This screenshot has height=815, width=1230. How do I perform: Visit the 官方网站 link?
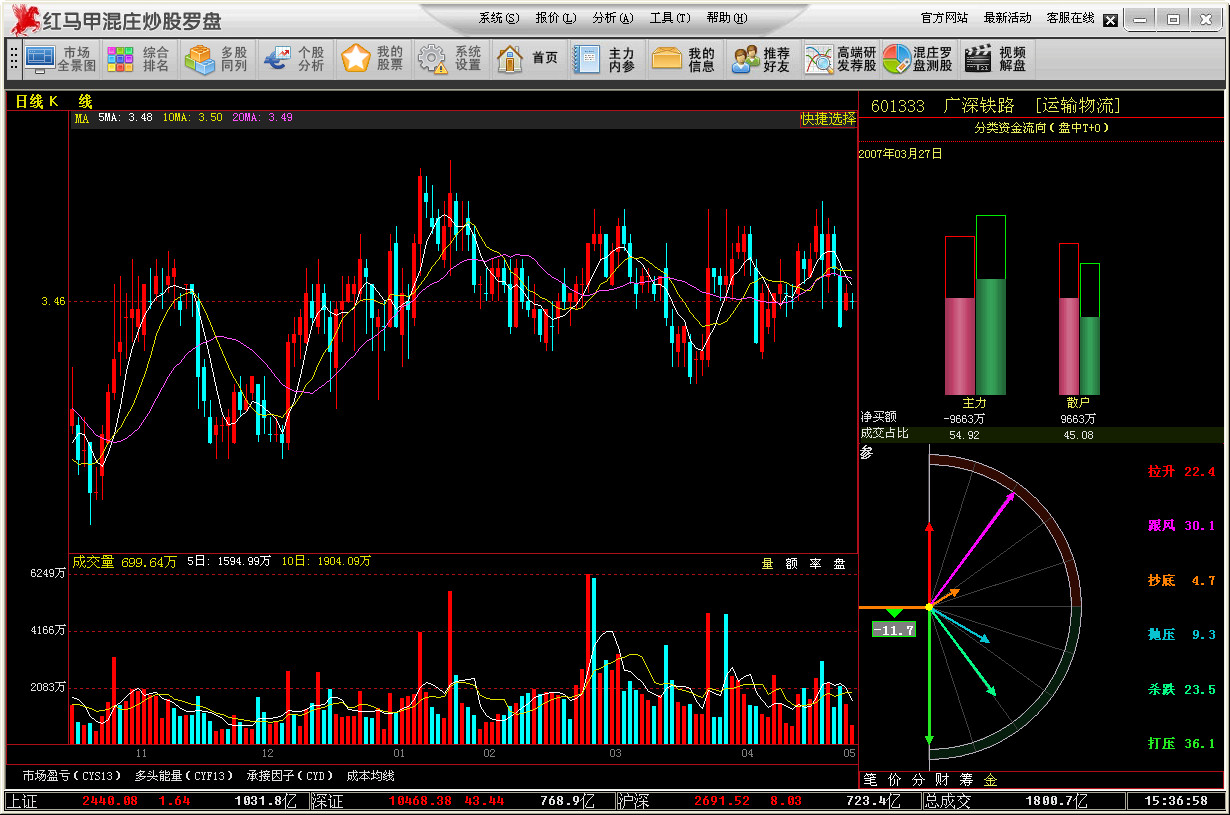944,18
